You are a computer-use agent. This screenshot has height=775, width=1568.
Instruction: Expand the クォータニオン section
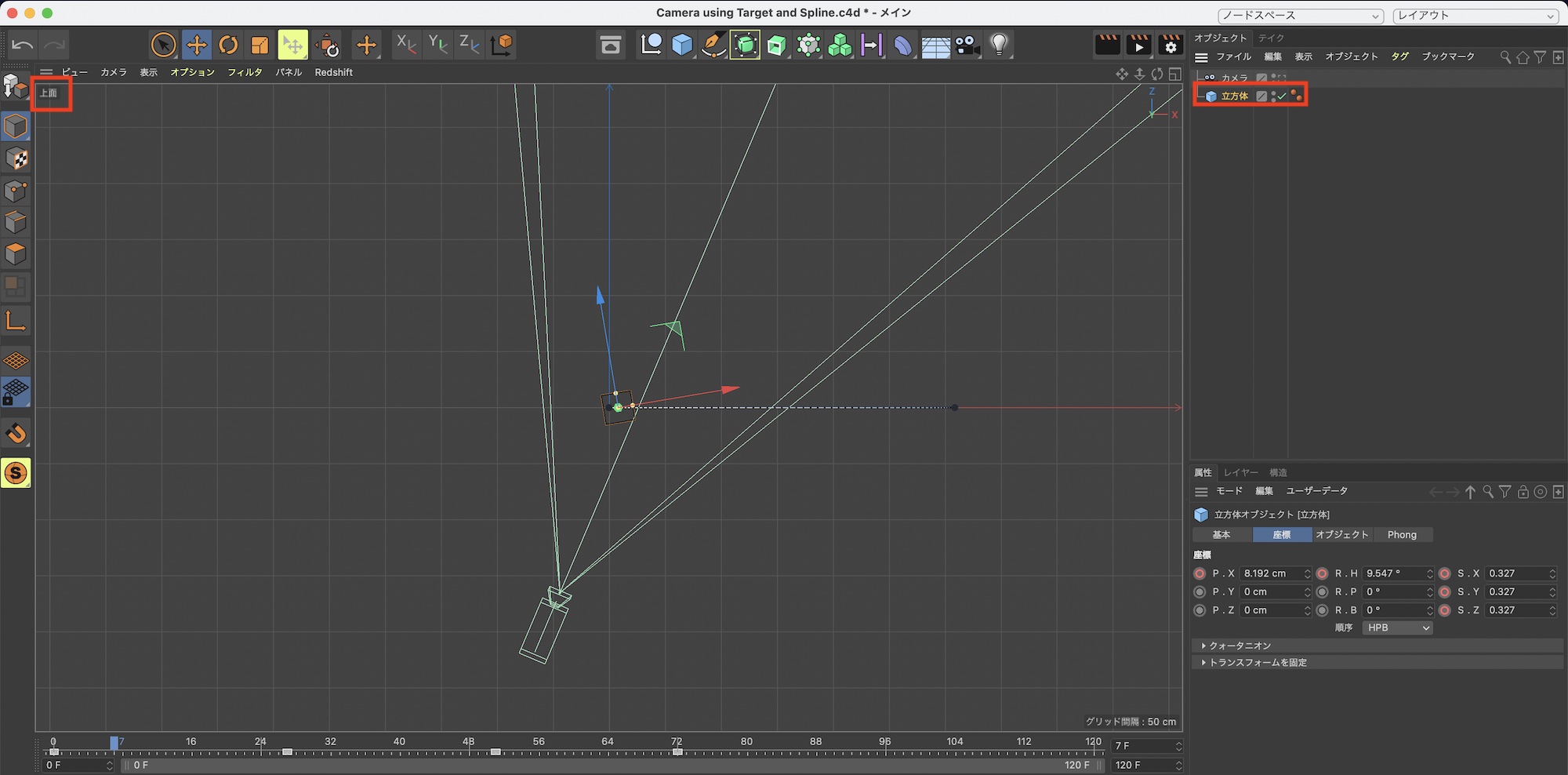click(1240, 646)
